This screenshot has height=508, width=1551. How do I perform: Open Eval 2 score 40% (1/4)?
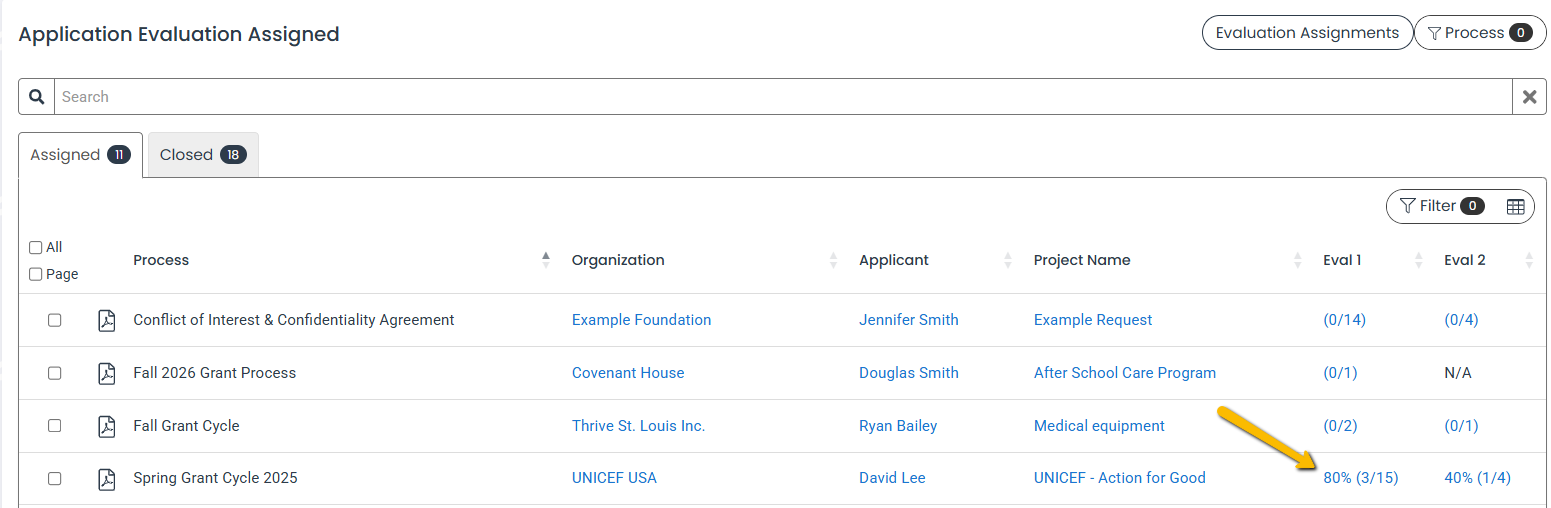coord(1477,478)
